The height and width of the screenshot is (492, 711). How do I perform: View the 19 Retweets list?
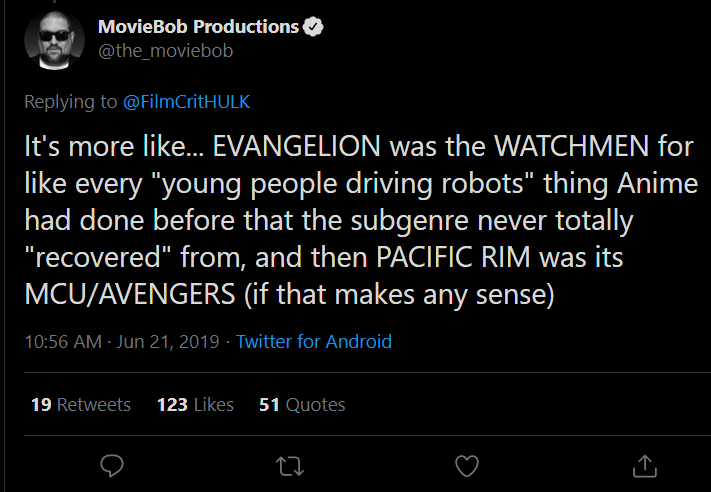(81, 404)
